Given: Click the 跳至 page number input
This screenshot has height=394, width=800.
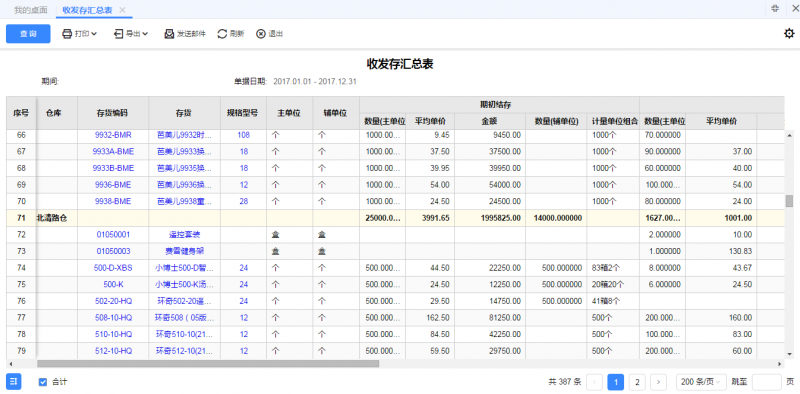Looking at the screenshot, I should (766, 382).
